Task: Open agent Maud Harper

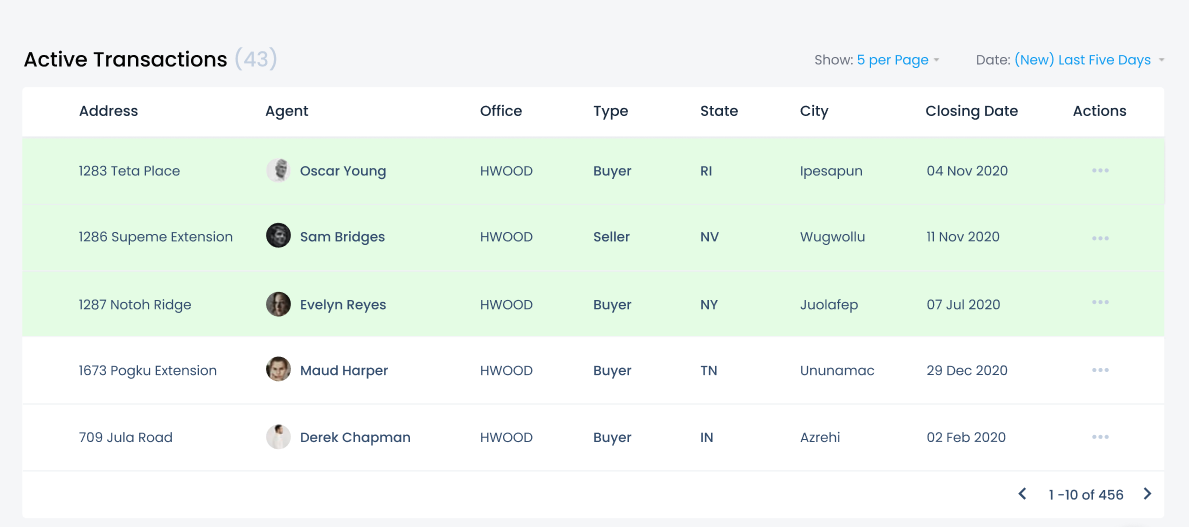Action: point(344,371)
